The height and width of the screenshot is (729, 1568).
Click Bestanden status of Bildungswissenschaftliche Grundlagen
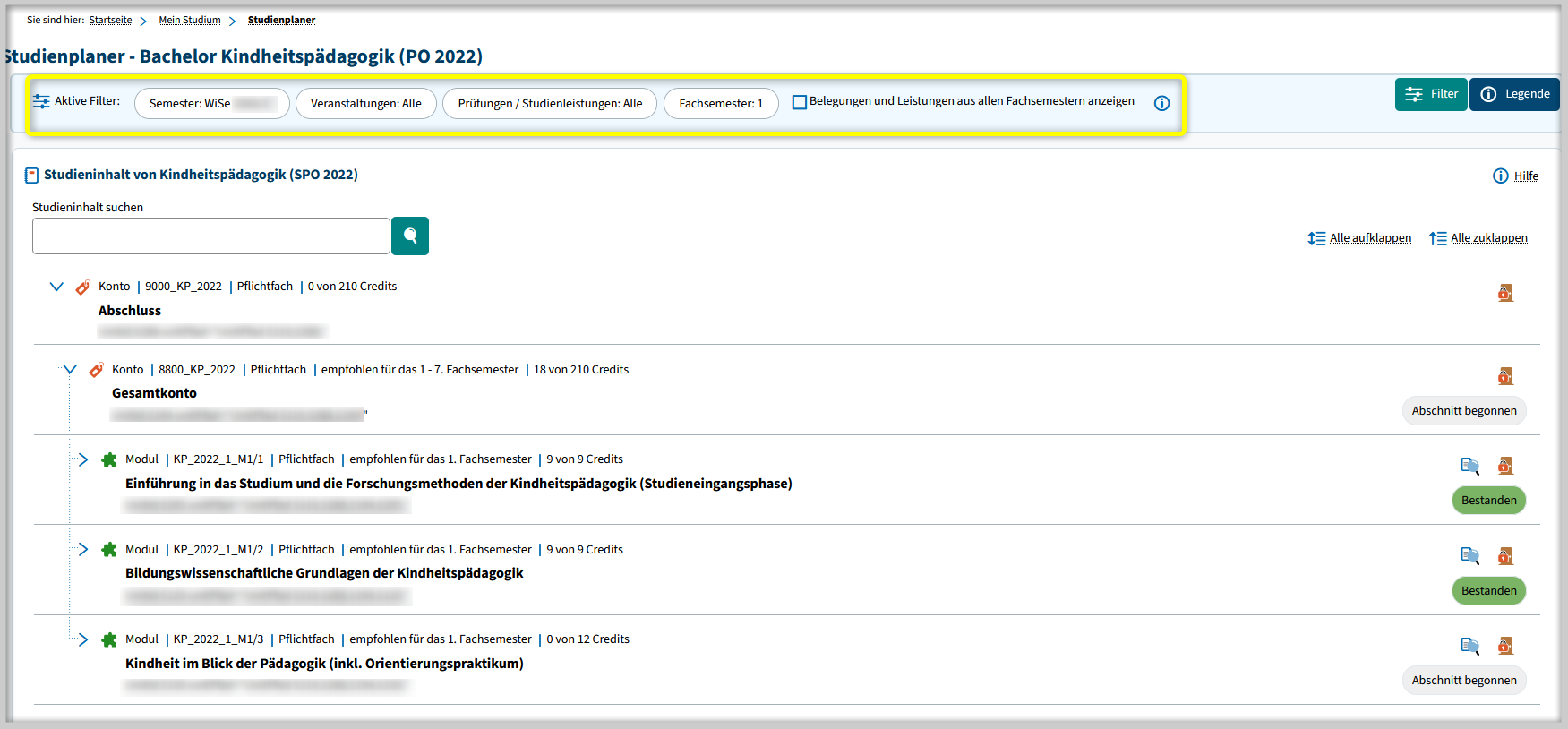[1488, 590]
